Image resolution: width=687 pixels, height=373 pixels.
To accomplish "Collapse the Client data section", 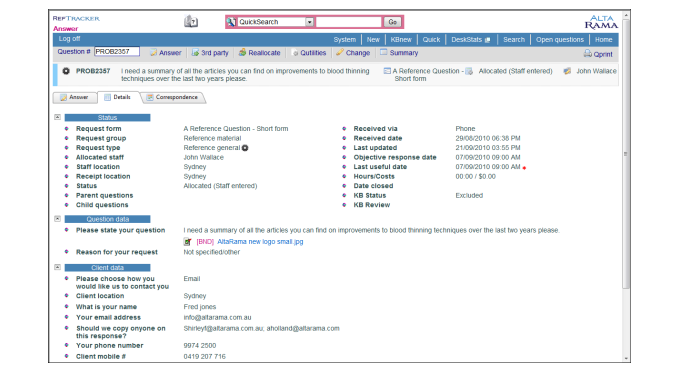I will [x=57, y=267].
